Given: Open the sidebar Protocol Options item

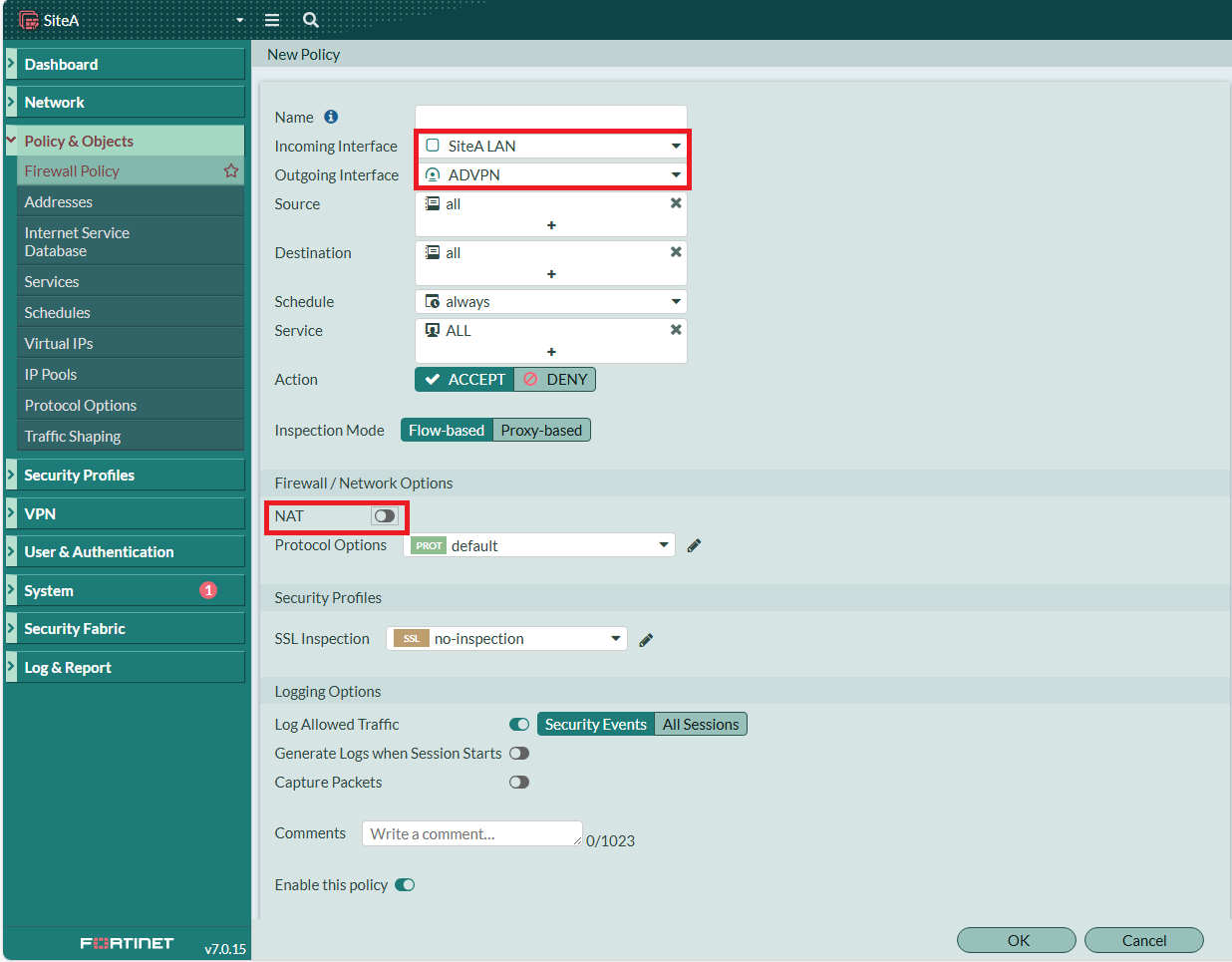Looking at the screenshot, I should 131,405.
